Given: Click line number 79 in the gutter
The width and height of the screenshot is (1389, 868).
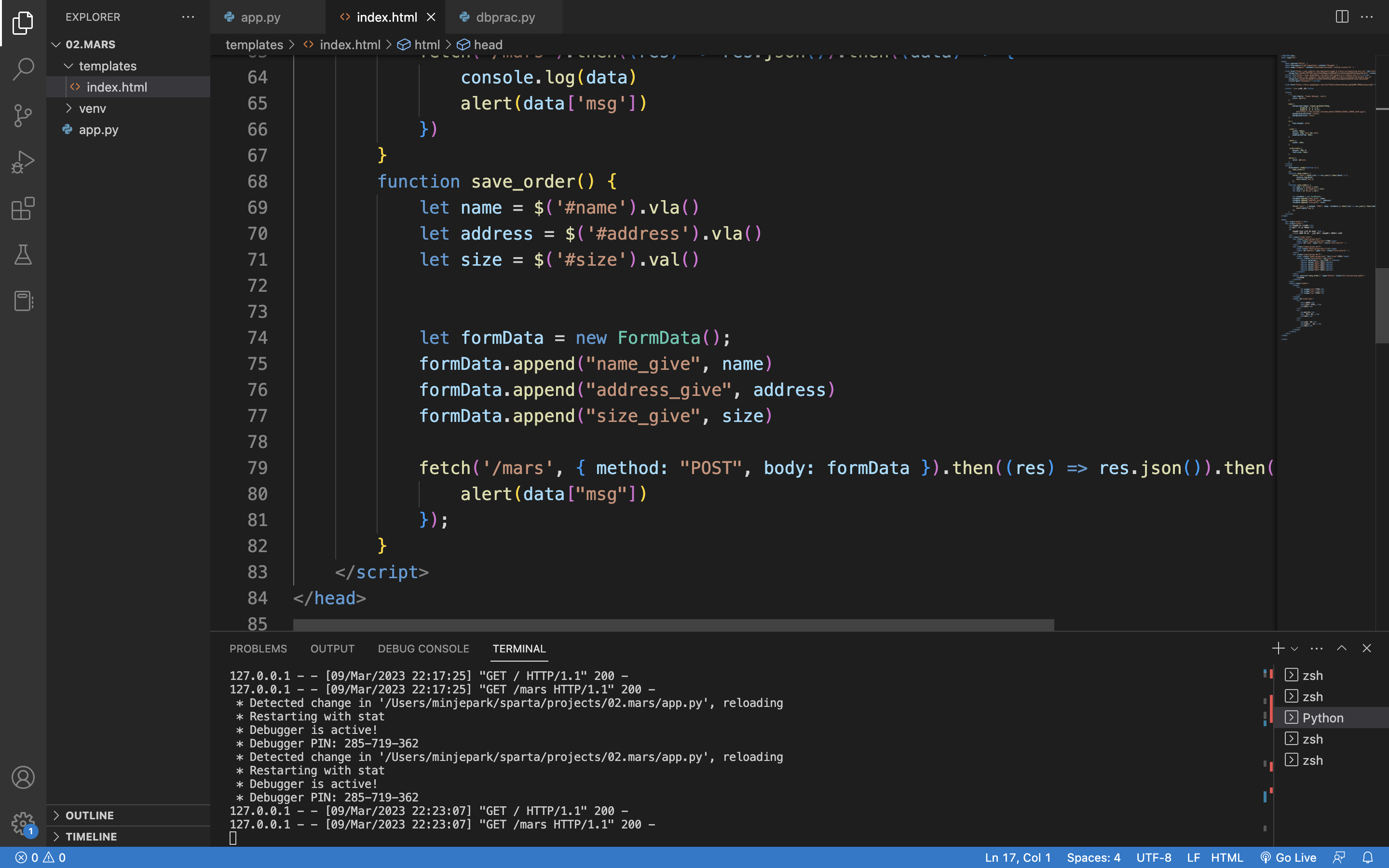Looking at the screenshot, I should tap(257, 468).
